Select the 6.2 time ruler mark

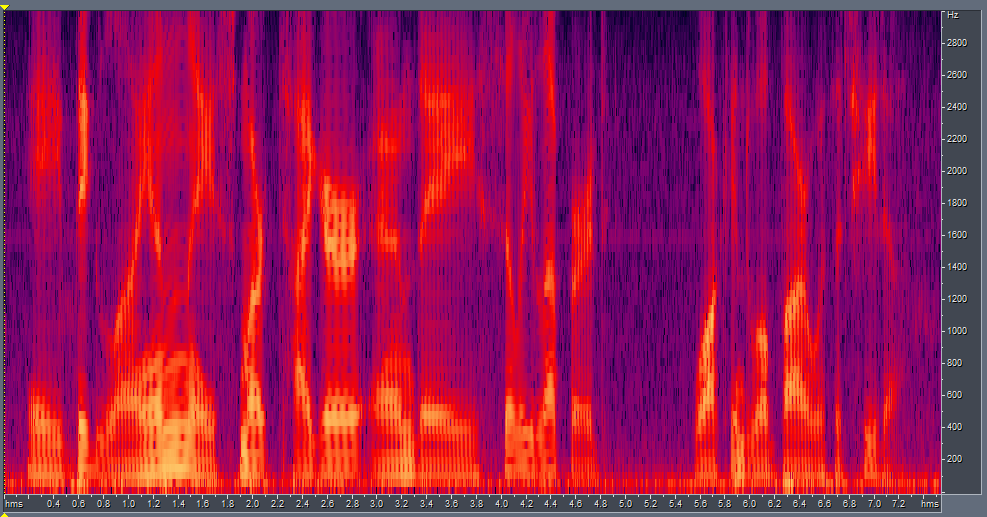774,504
